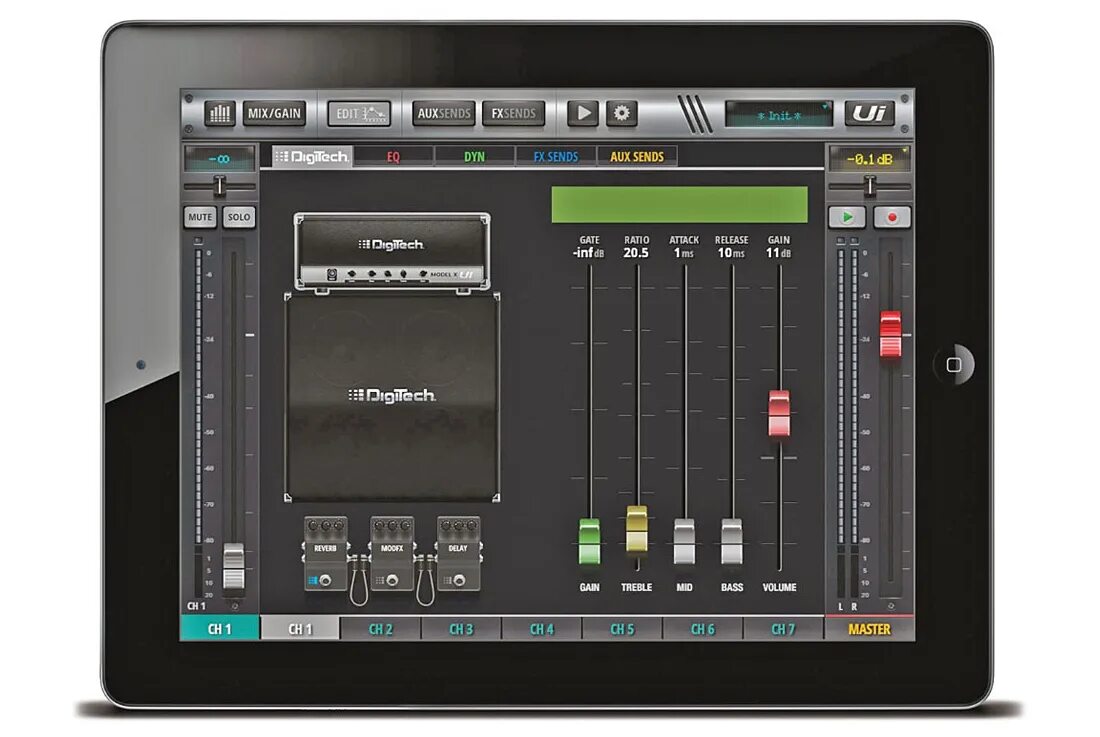Click the MID fader cap
1100x737 pixels.
point(684,541)
